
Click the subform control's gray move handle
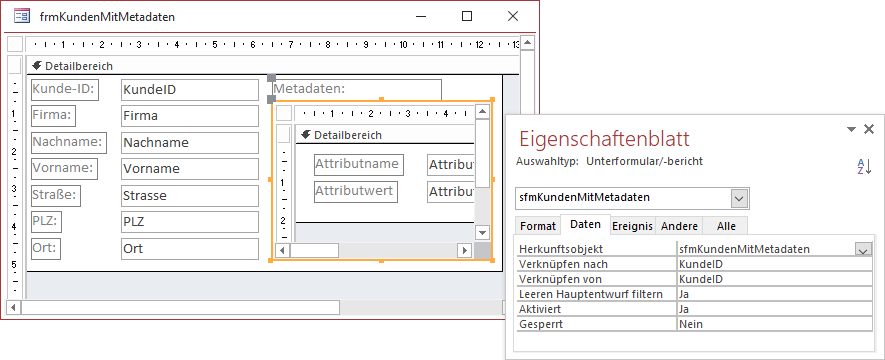pos(271,99)
